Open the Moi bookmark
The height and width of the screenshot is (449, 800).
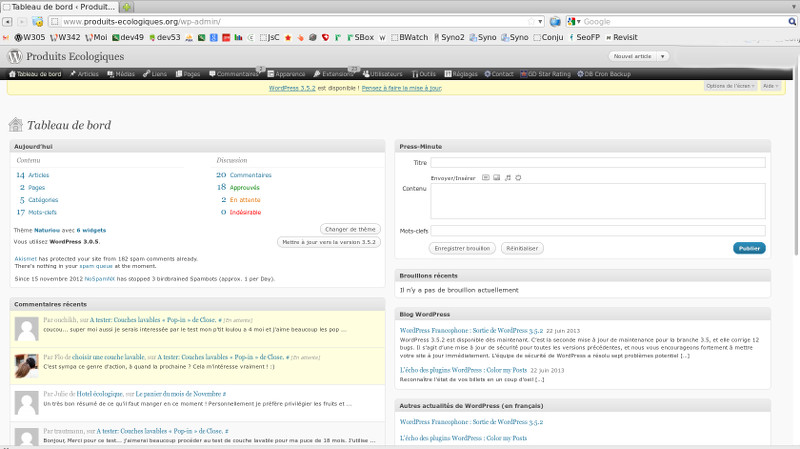(x=96, y=37)
